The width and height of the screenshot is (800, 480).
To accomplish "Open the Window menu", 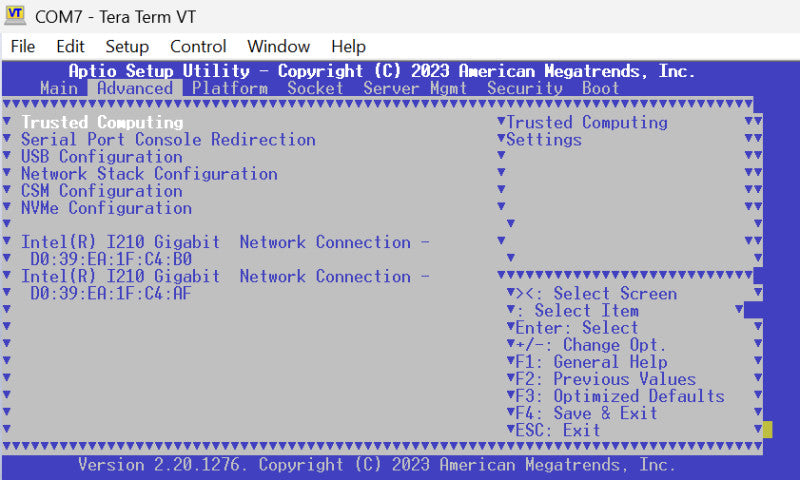I will tap(279, 46).
